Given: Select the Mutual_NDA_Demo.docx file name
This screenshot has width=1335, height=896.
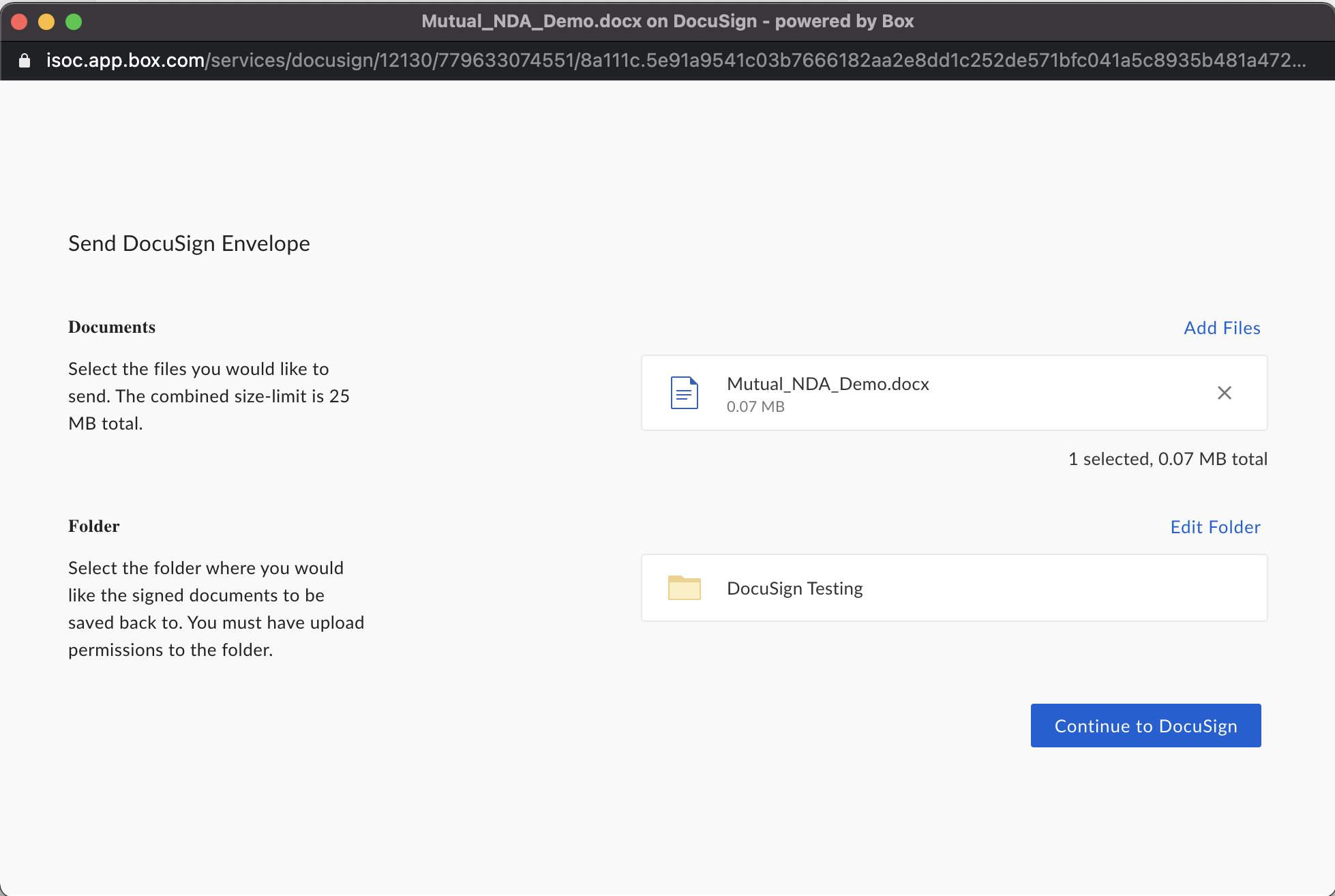Looking at the screenshot, I should tap(828, 384).
